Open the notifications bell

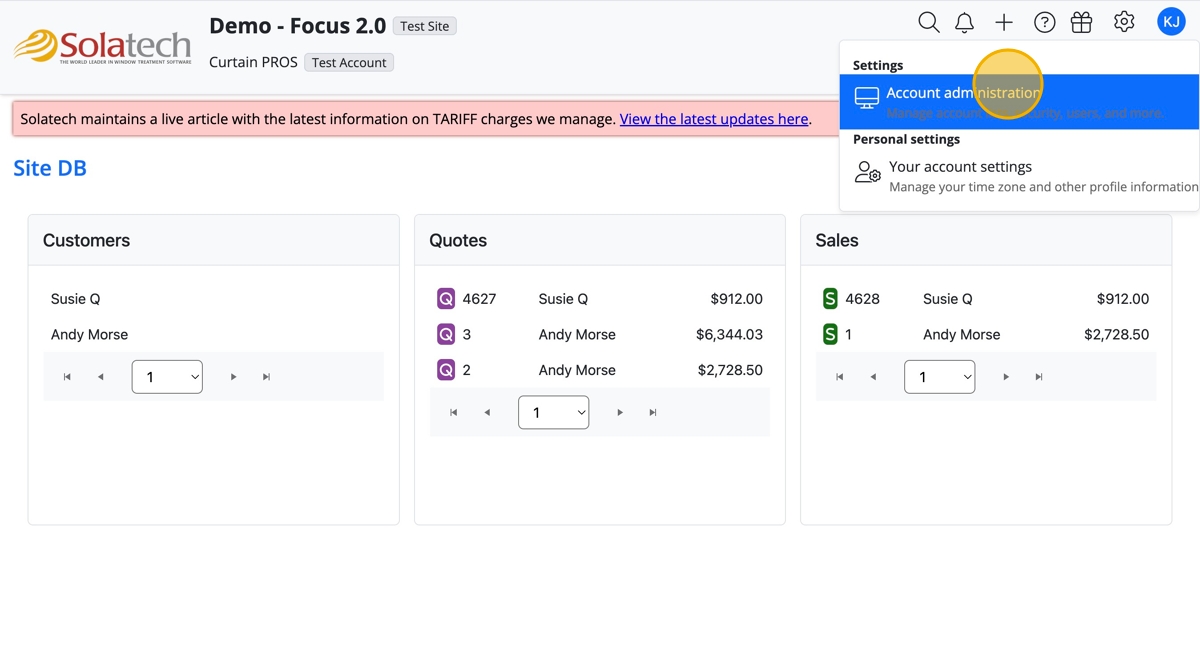click(965, 22)
